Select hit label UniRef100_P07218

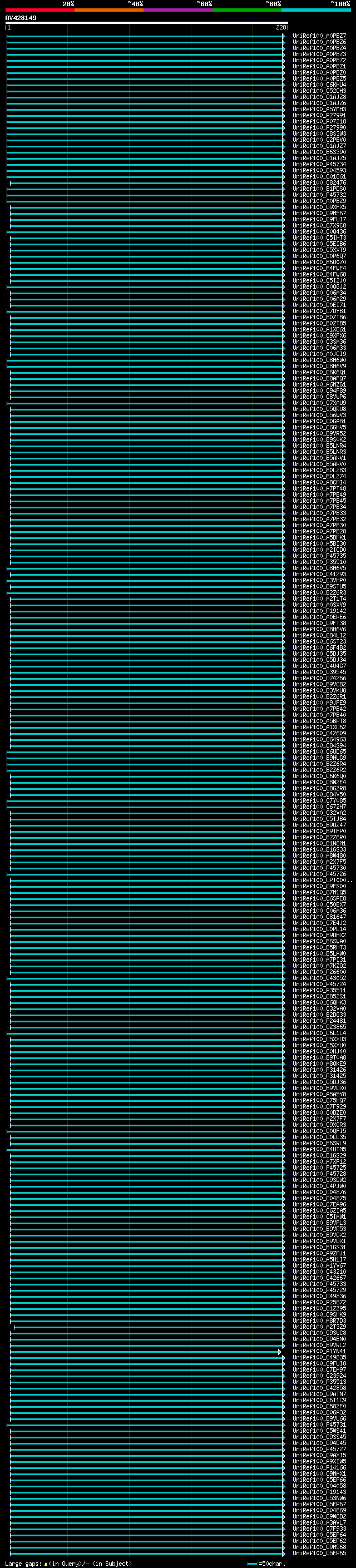click(x=319, y=121)
